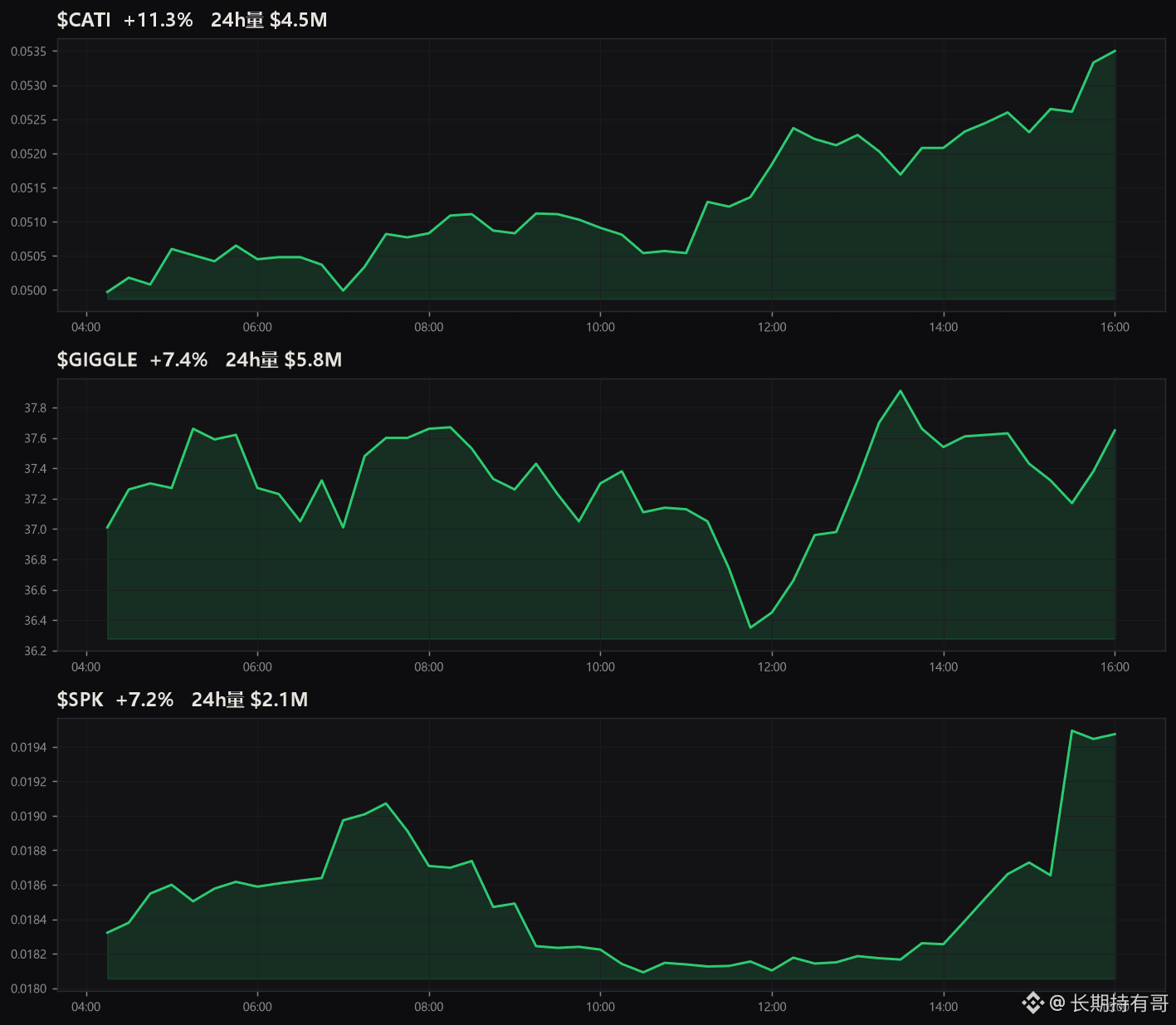Pick the 0.0188 price axis label

tap(28, 851)
